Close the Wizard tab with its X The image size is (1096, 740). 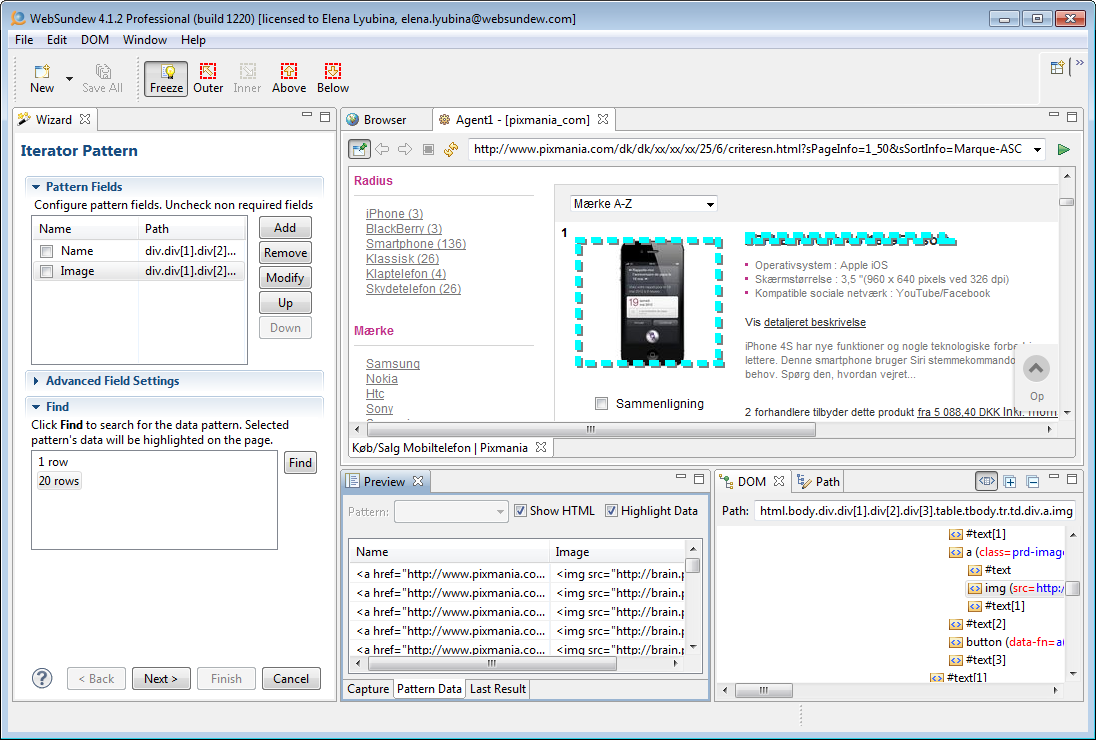pyautogui.click(x=85, y=119)
